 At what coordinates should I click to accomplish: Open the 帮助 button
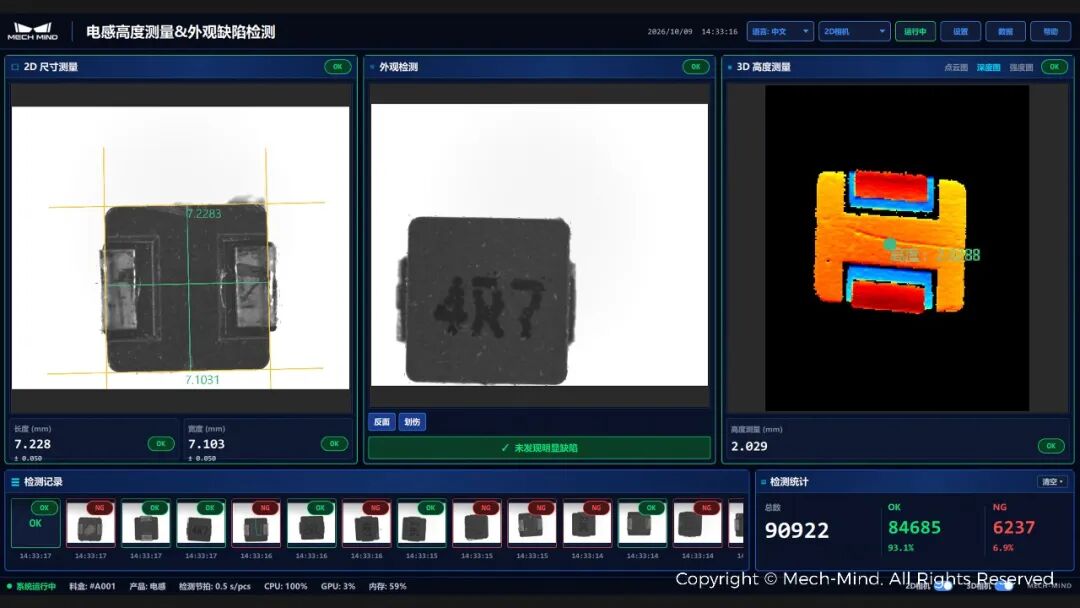coord(1050,32)
